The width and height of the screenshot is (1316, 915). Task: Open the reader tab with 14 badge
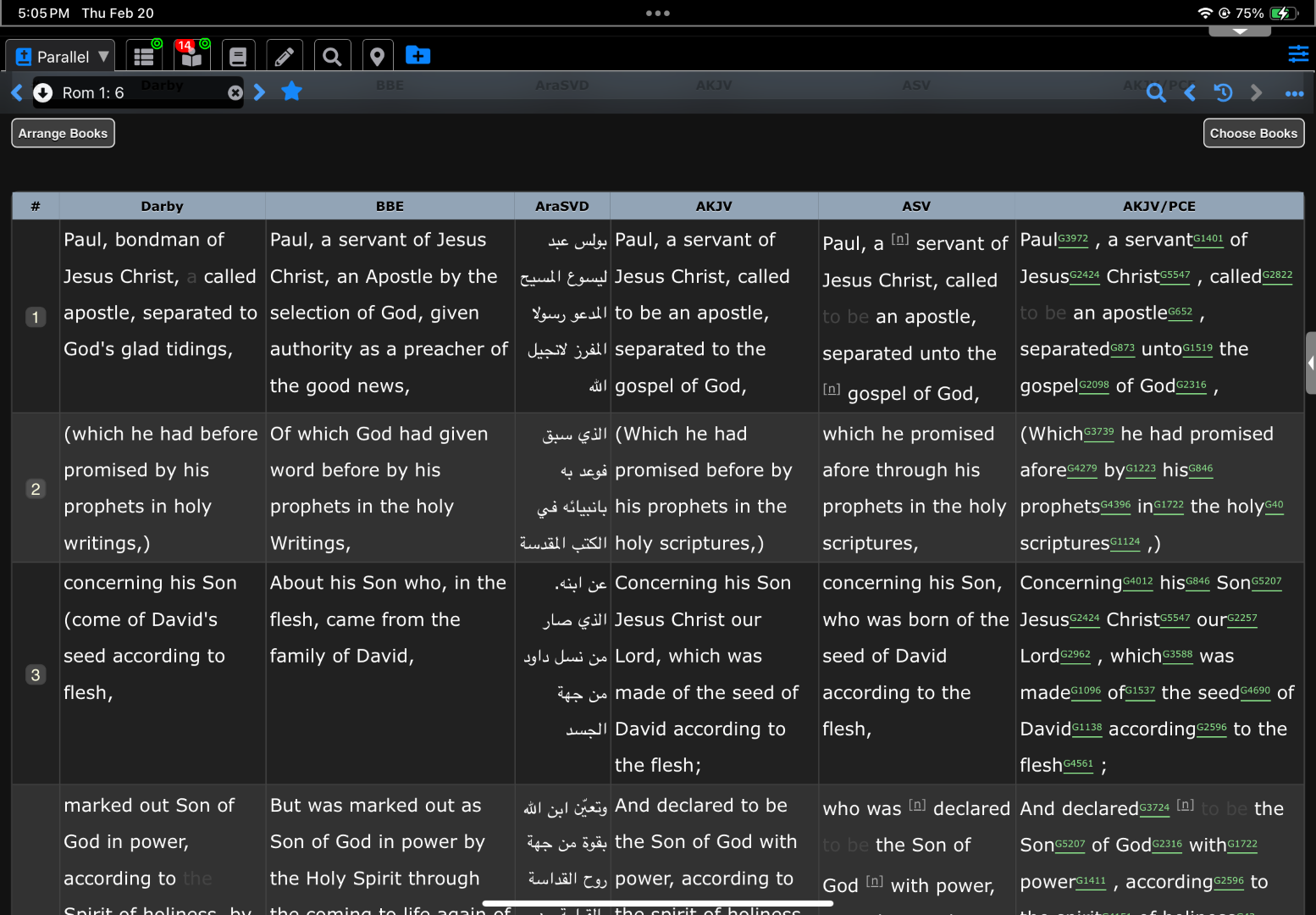click(x=192, y=57)
